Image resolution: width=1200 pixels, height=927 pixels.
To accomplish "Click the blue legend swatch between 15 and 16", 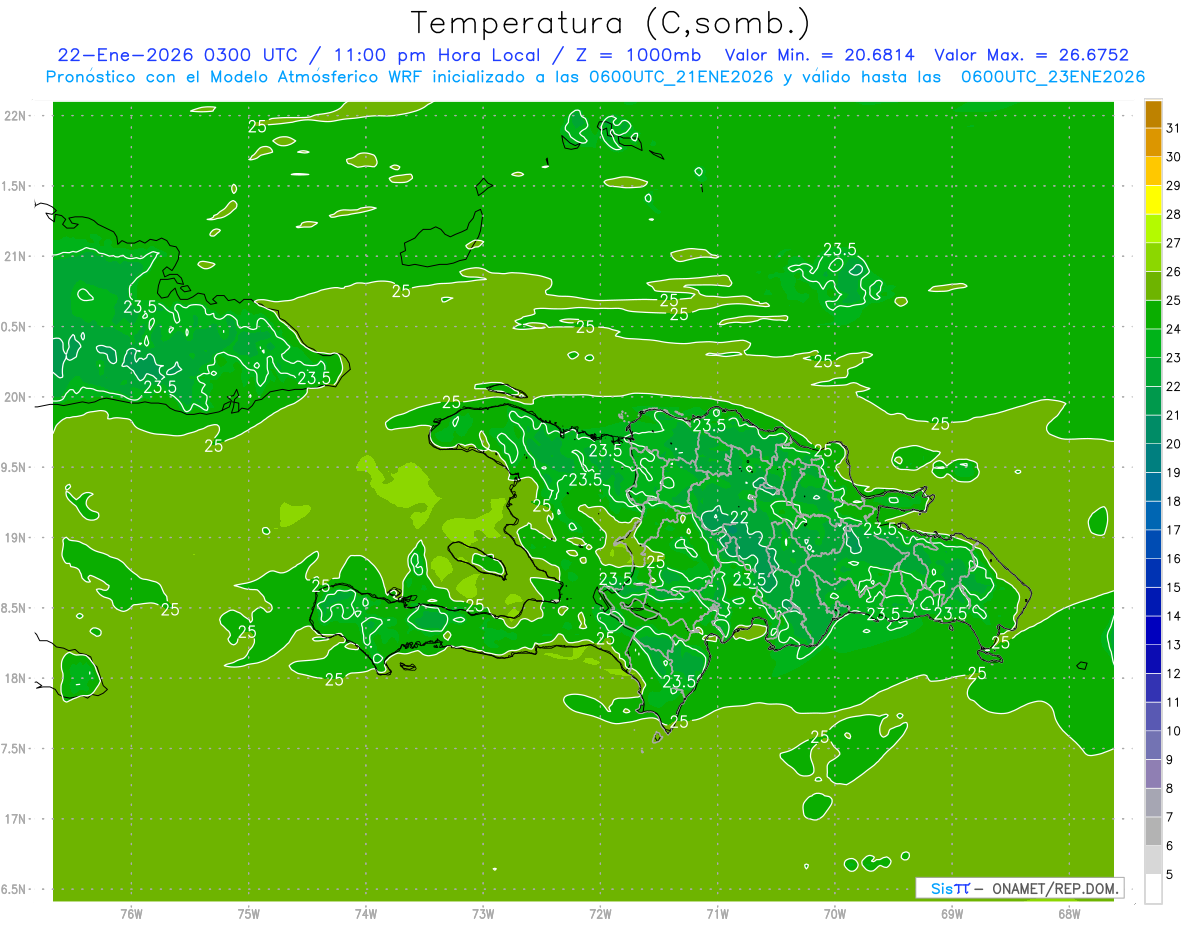I will [x=1153, y=573].
